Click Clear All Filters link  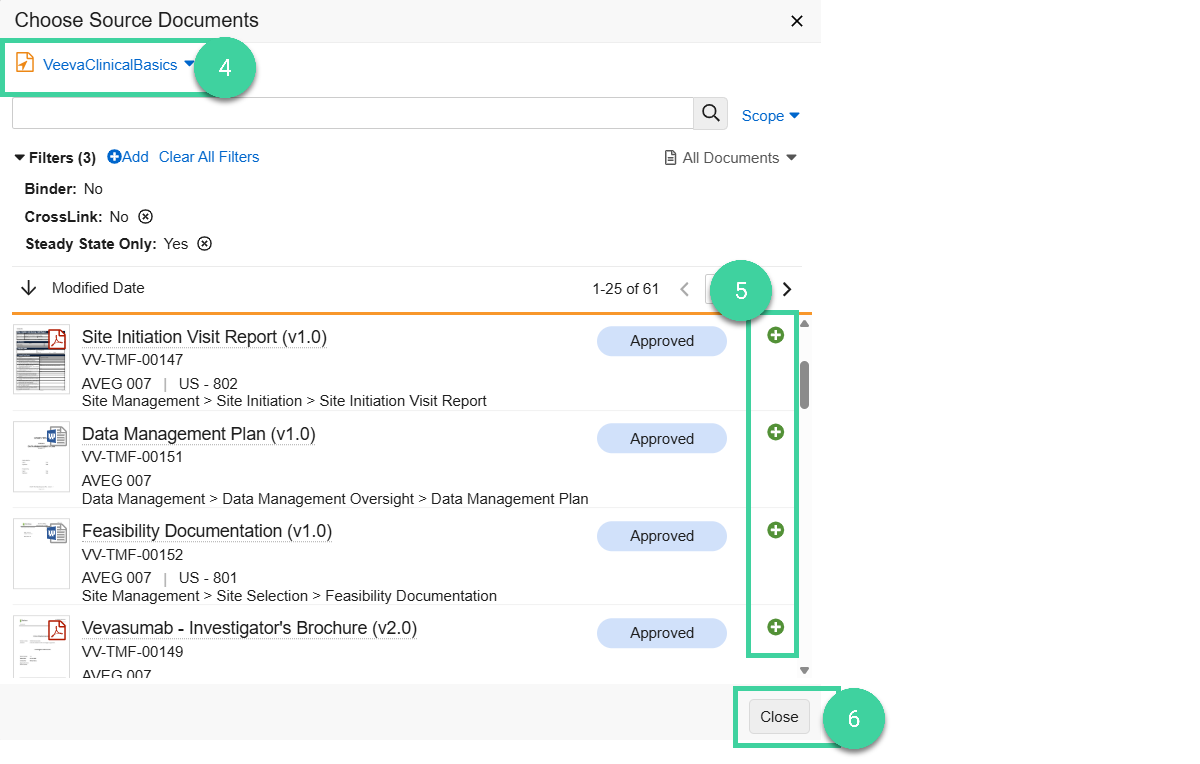pyautogui.click(x=209, y=157)
